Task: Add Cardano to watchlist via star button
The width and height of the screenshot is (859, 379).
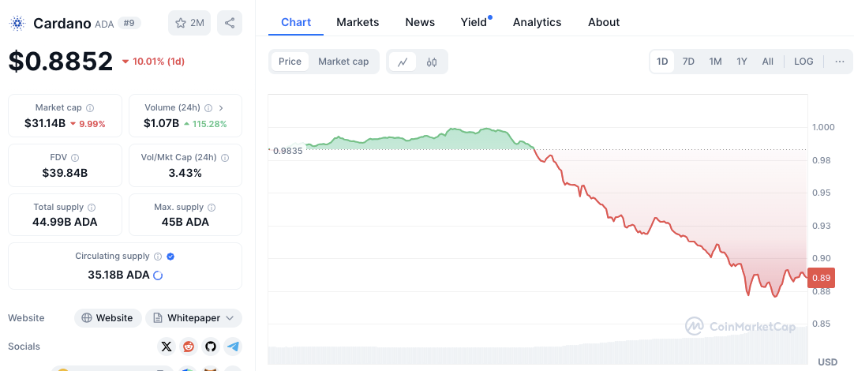Action: pyautogui.click(x=189, y=23)
